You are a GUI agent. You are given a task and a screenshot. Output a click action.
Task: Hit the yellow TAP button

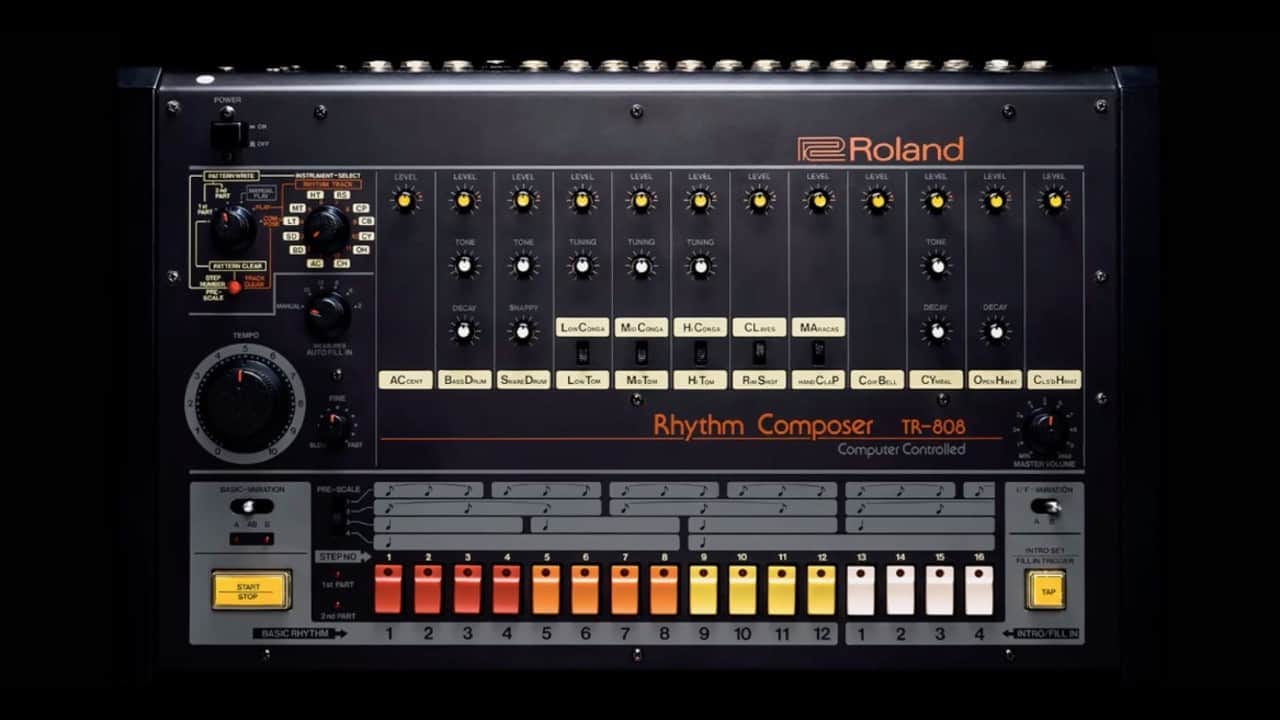(x=1046, y=590)
